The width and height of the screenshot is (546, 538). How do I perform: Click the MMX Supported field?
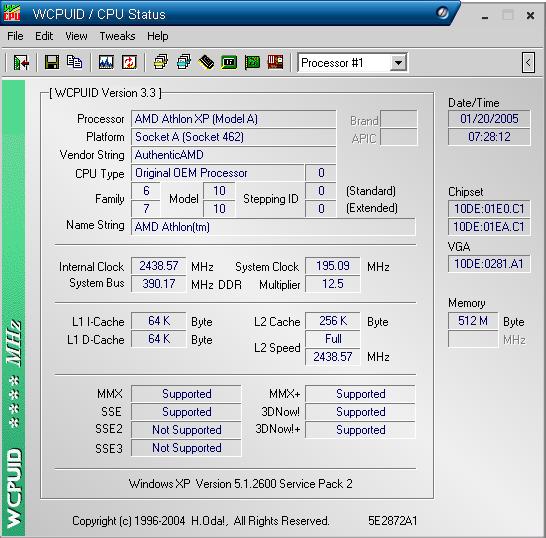[186, 394]
